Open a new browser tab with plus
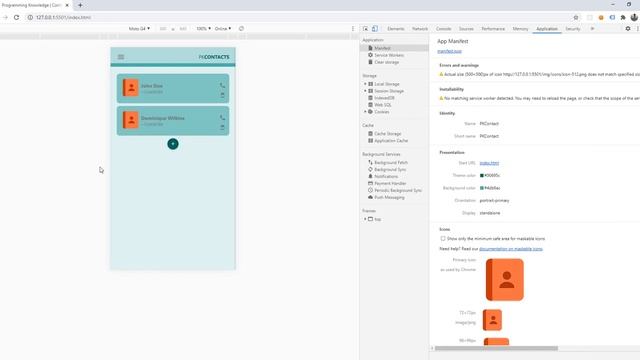Image resolution: width=640 pixels, height=360 pixels. click(x=80, y=5)
